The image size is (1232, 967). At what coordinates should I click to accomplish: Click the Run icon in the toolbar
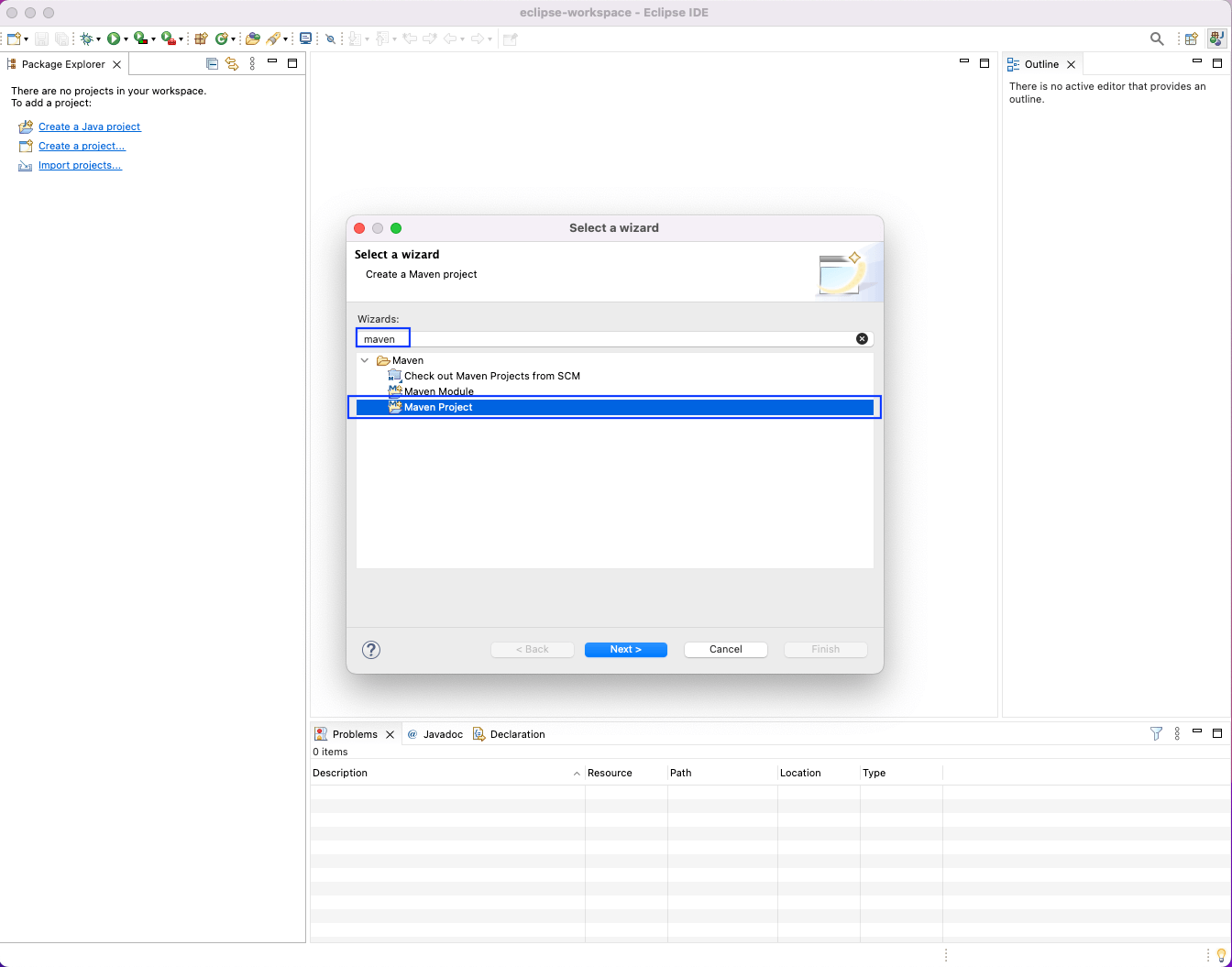tap(114, 38)
